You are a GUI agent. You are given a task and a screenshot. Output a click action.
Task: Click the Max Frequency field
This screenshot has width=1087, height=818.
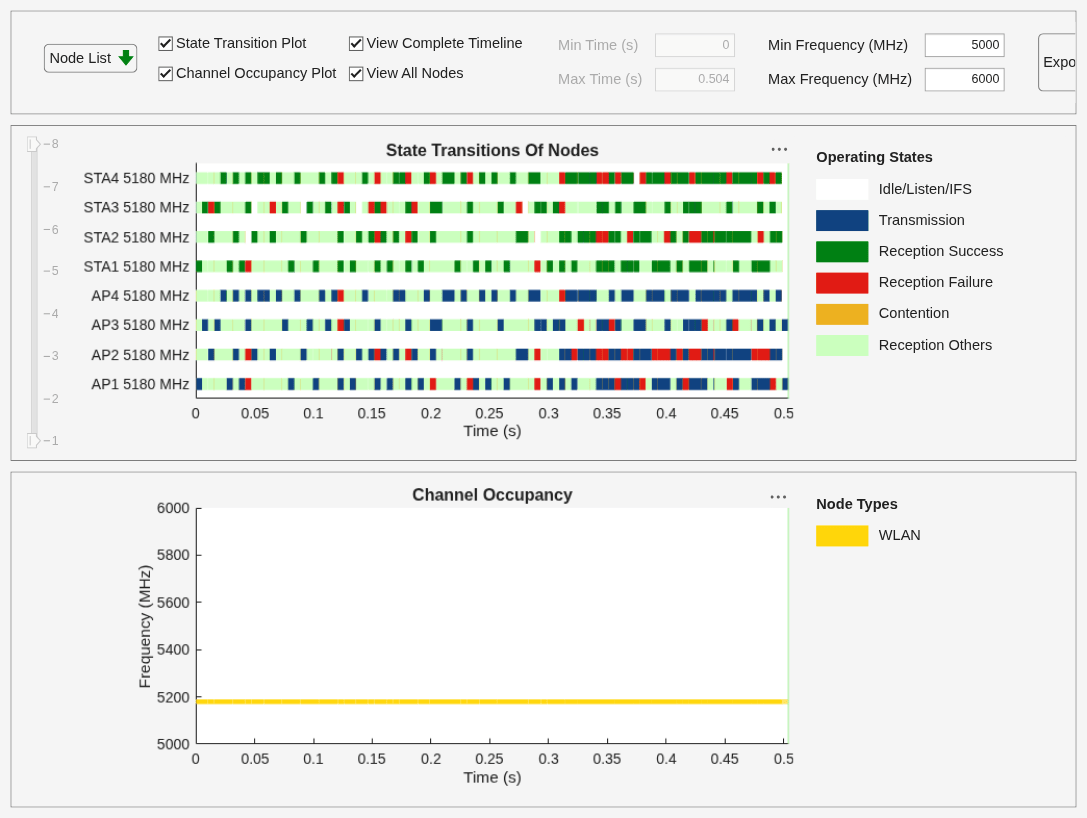click(964, 79)
